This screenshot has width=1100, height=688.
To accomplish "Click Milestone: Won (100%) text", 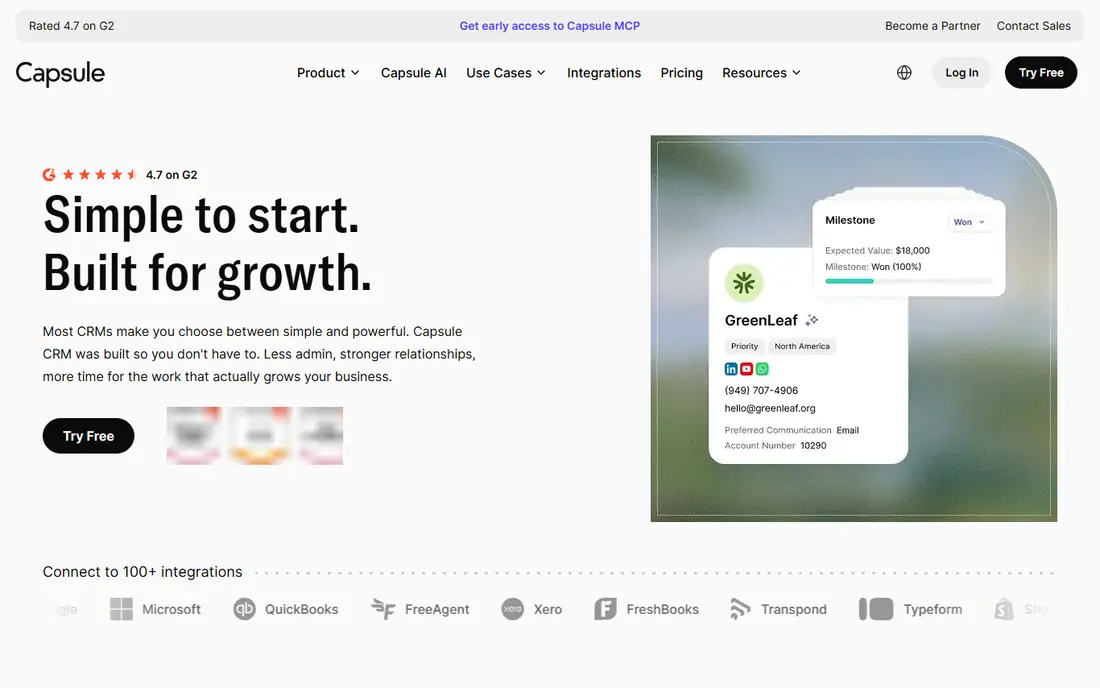I will pos(873,267).
